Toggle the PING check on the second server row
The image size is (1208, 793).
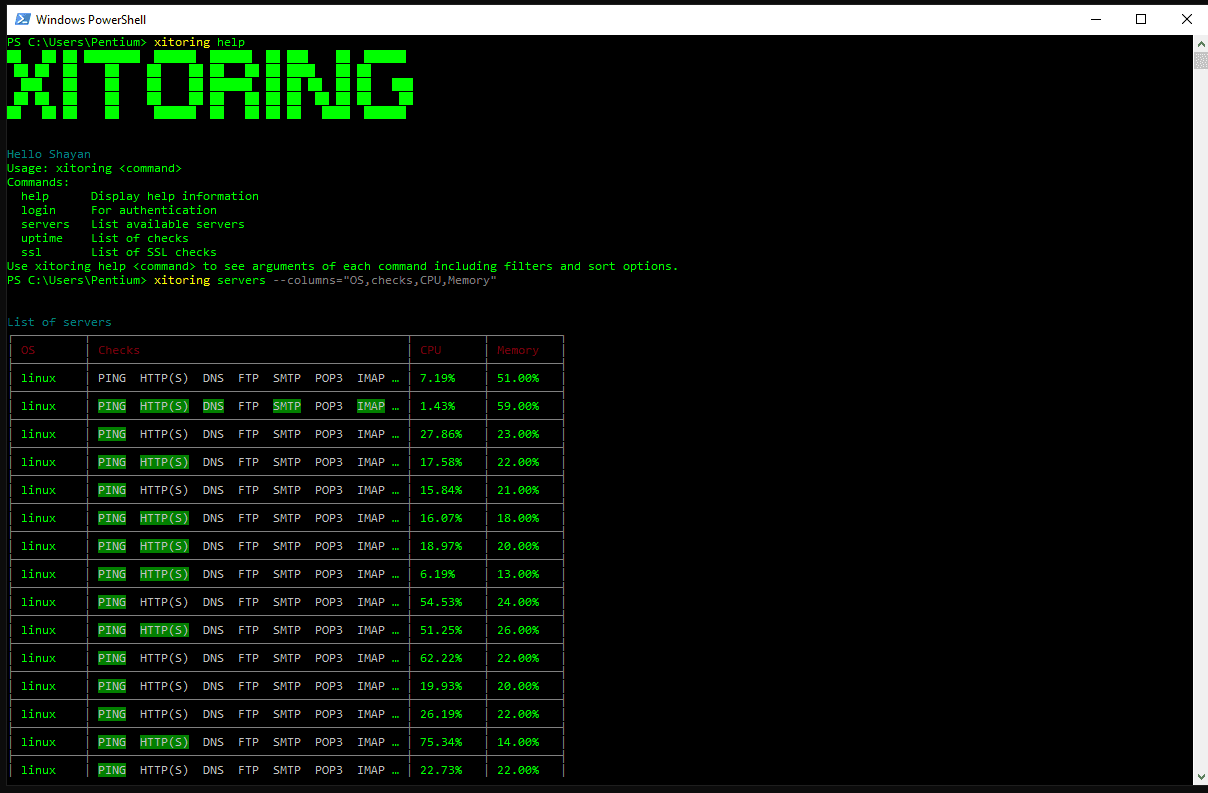pyautogui.click(x=111, y=405)
